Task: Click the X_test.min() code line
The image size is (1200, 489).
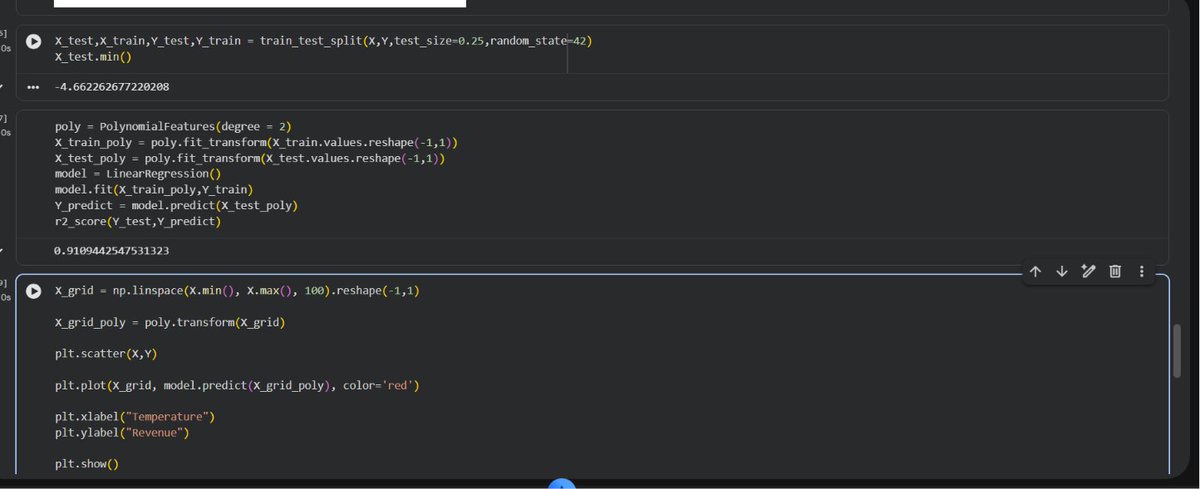Action: [92, 57]
